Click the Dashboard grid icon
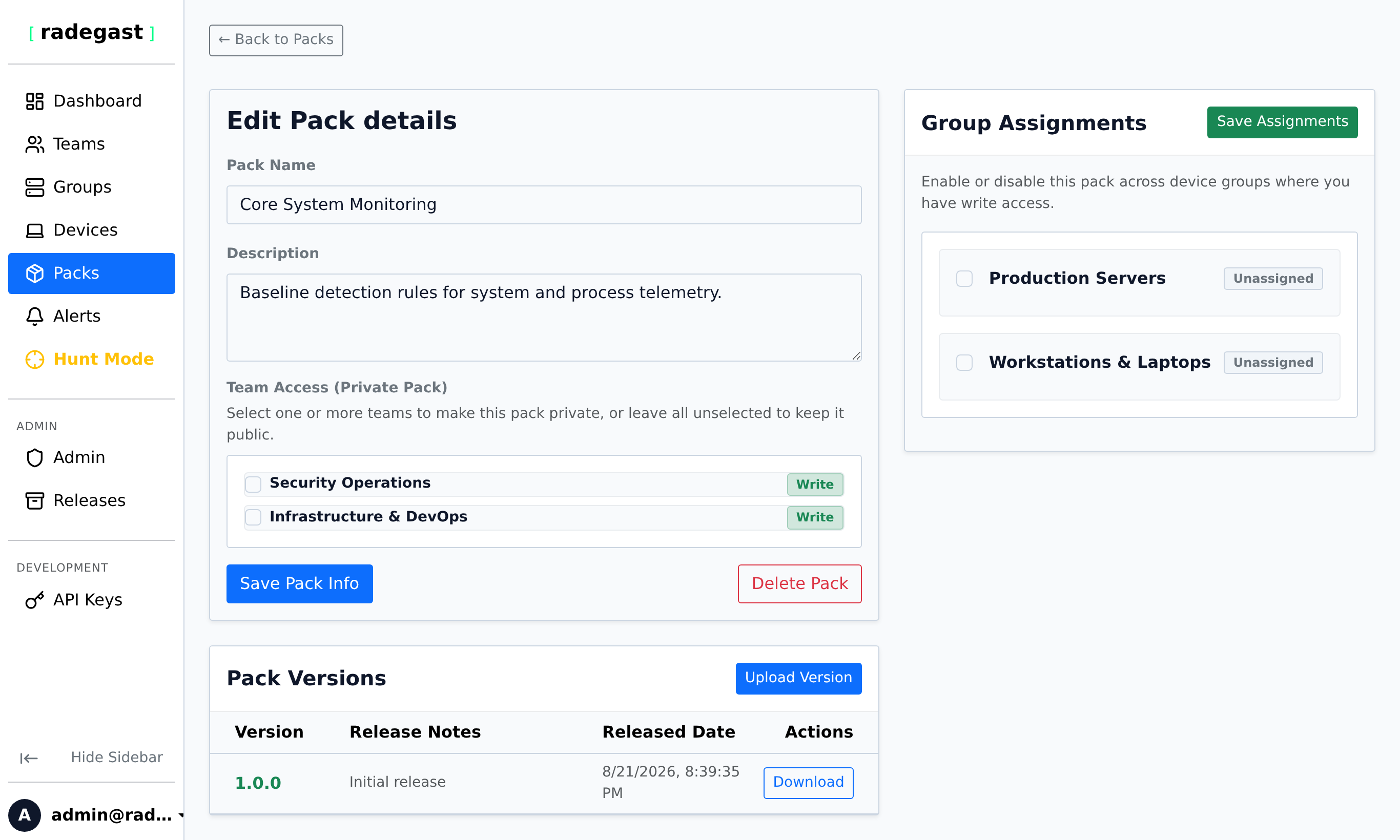Image resolution: width=1400 pixels, height=840 pixels. (34, 101)
